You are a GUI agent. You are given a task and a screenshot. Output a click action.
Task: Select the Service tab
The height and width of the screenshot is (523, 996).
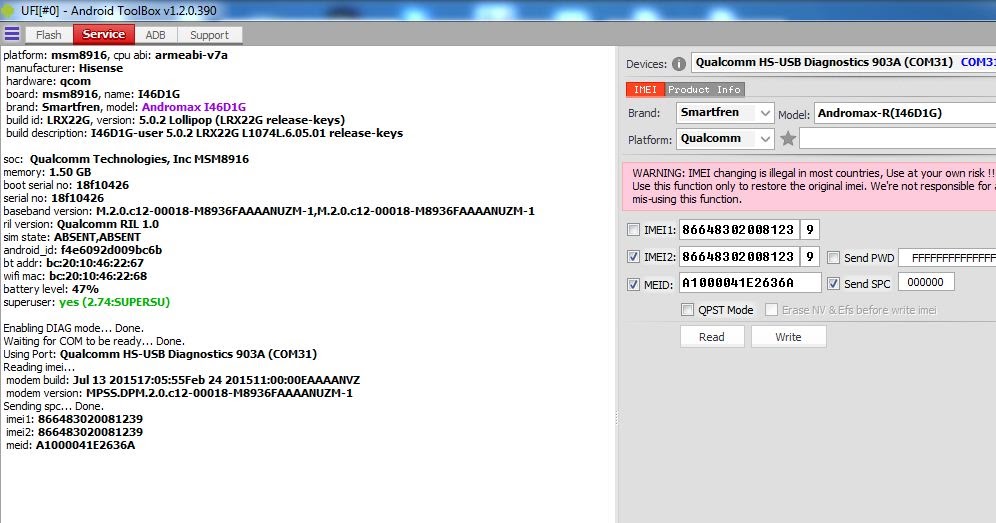[x=104, y=34]
